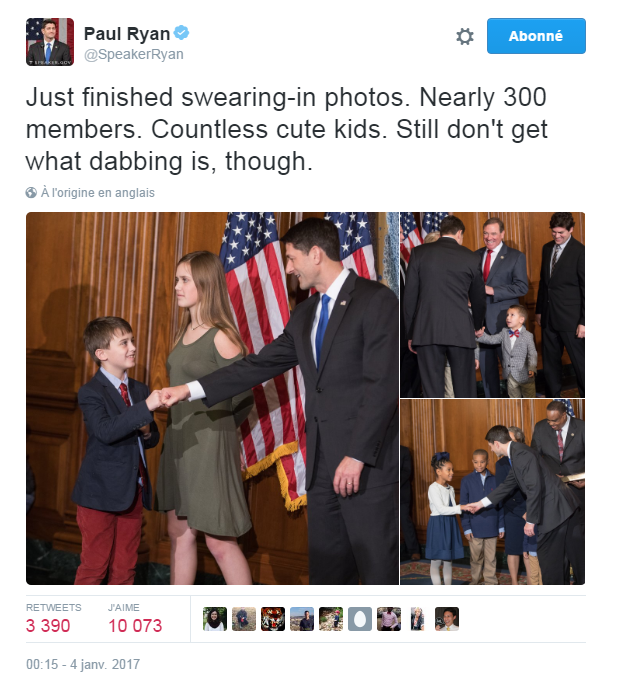Open the top-right photo with bow-tie child
The width and height of the screenshot is (617, 679).
(492, 302)
